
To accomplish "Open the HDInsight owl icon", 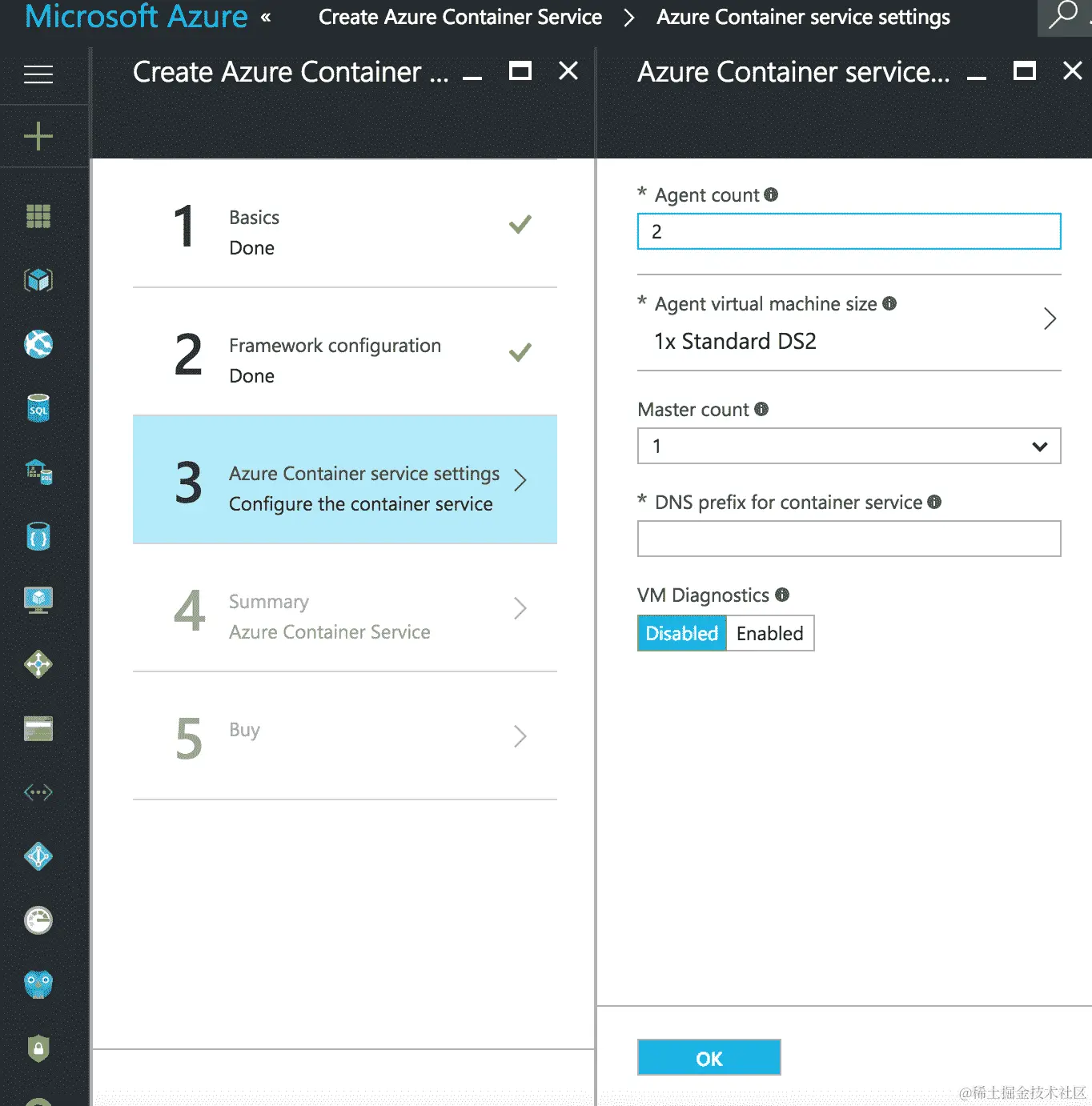I will [x=37, y=984].
